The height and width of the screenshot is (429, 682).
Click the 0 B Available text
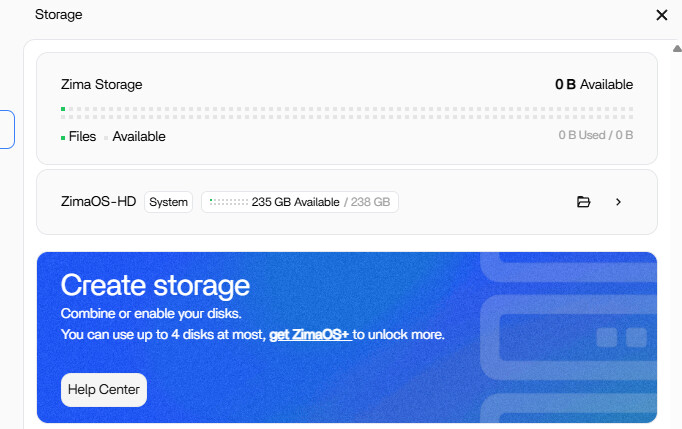594,85
